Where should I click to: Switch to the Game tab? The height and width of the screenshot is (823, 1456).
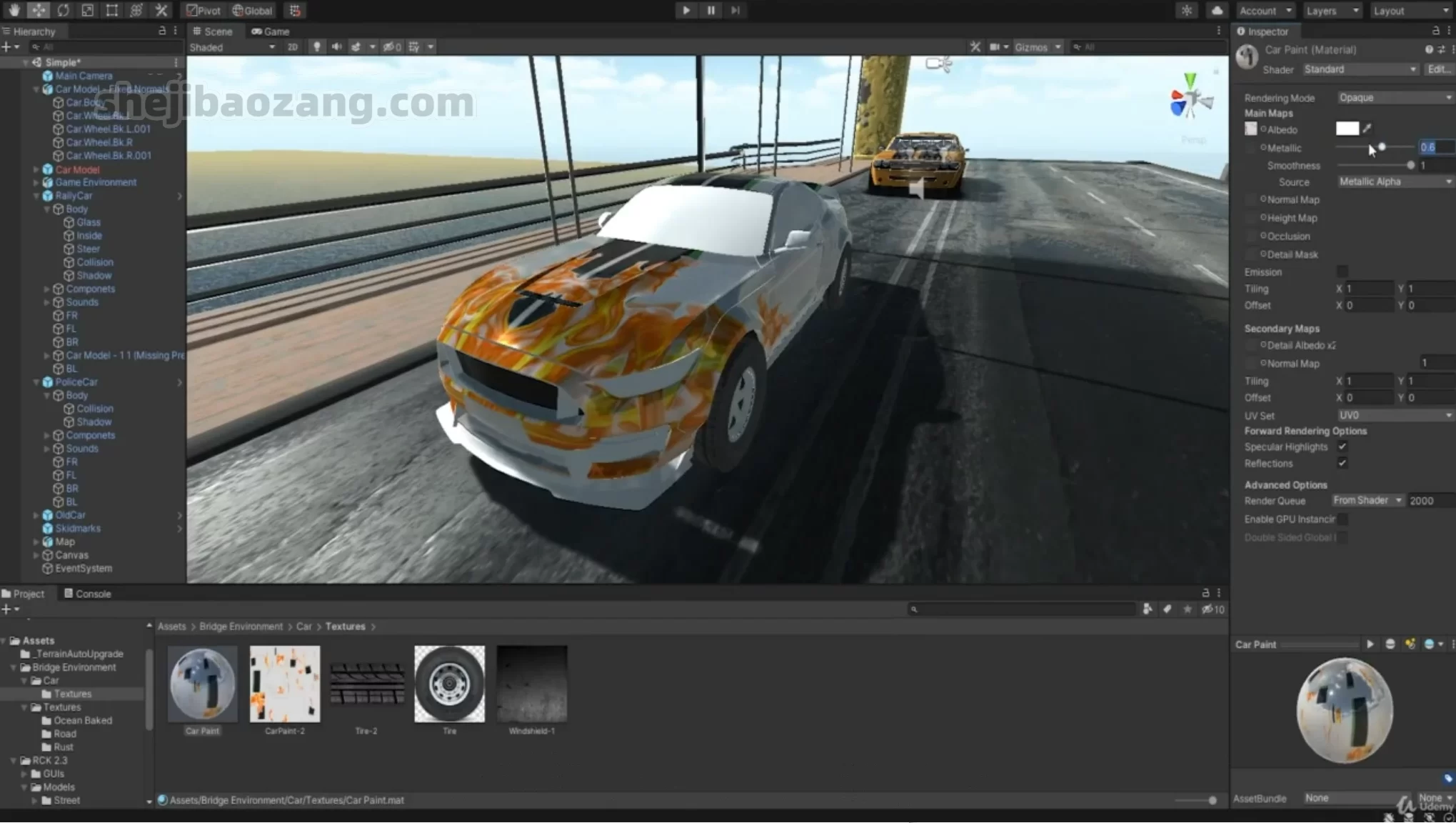click(x=271, y=31)
